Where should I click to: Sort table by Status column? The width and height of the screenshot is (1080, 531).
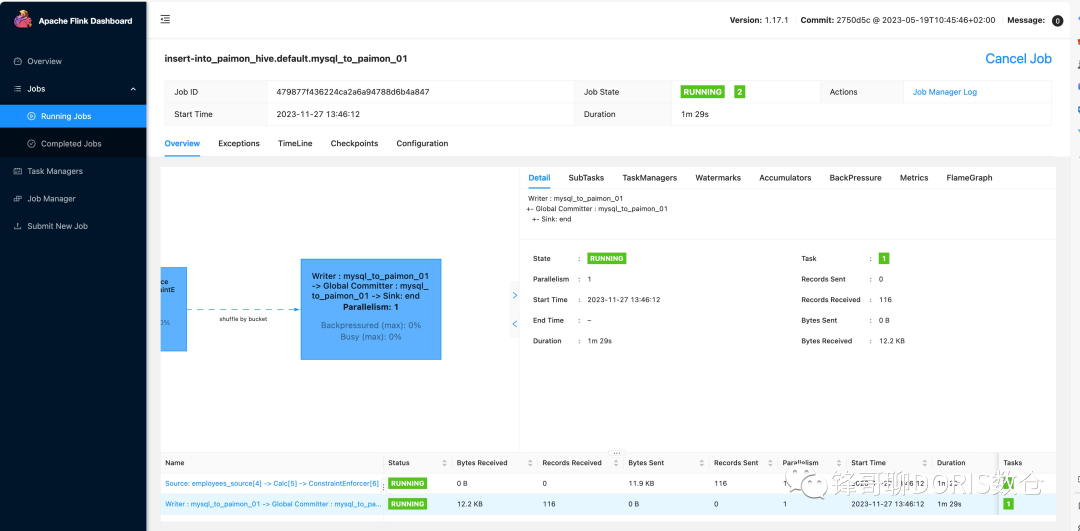(443, 463)
